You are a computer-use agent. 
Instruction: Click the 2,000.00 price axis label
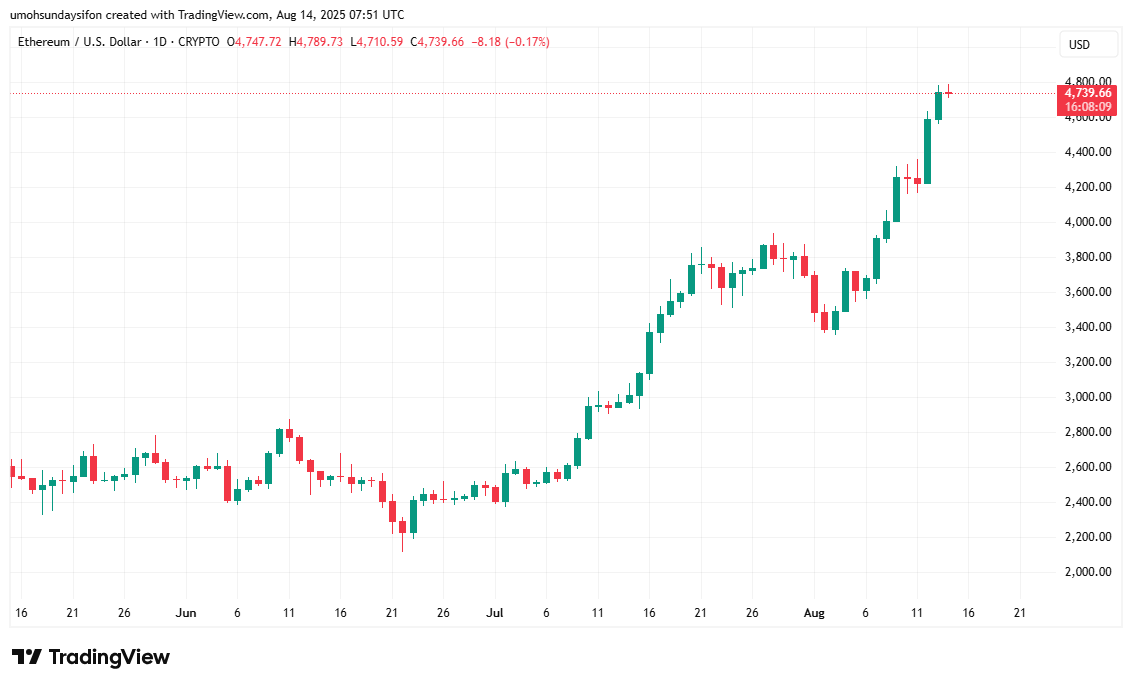pyautogui.click(x=1087, y=572)
